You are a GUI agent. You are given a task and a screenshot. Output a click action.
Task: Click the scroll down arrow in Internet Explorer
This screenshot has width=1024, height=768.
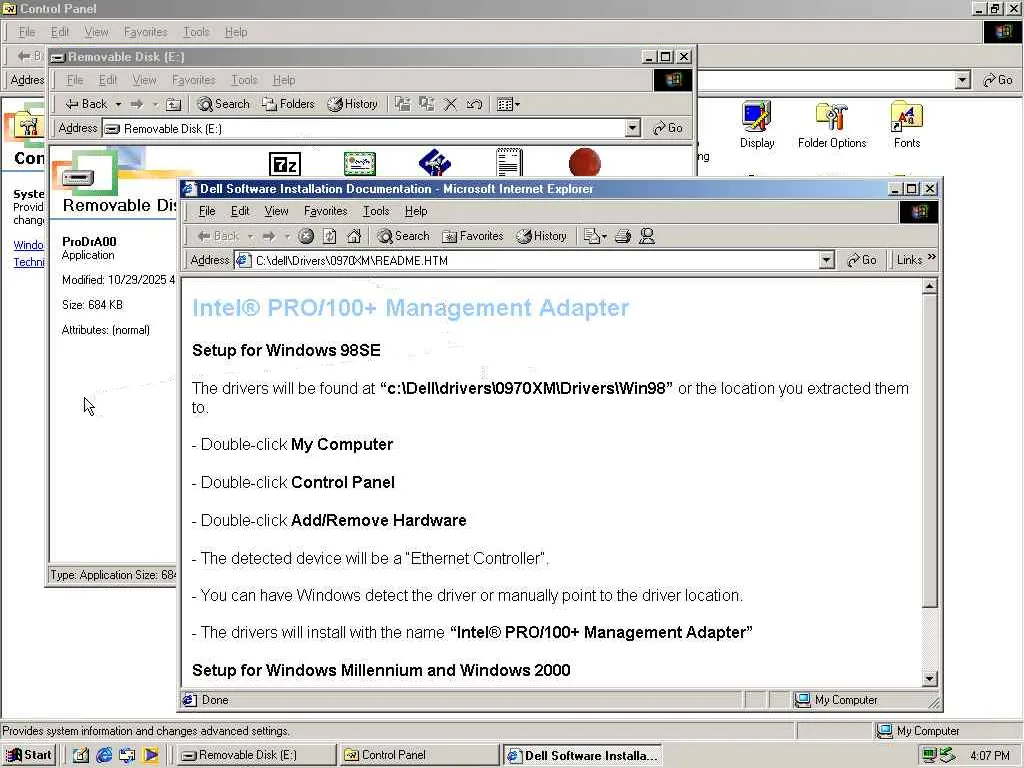[x=930, y=679]
